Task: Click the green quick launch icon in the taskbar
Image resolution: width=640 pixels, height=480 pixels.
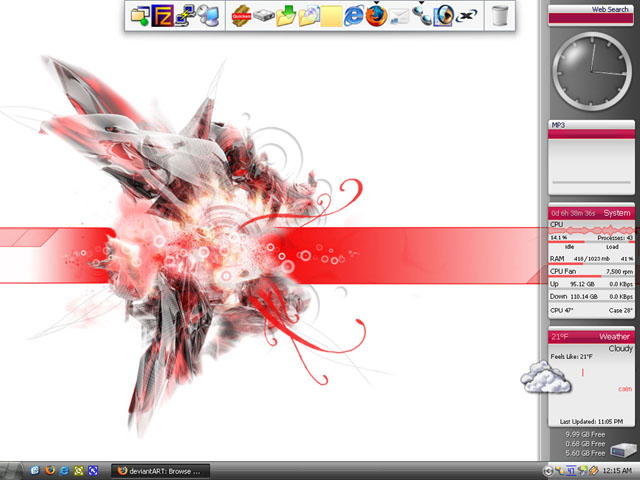Action: pos(78,471)
